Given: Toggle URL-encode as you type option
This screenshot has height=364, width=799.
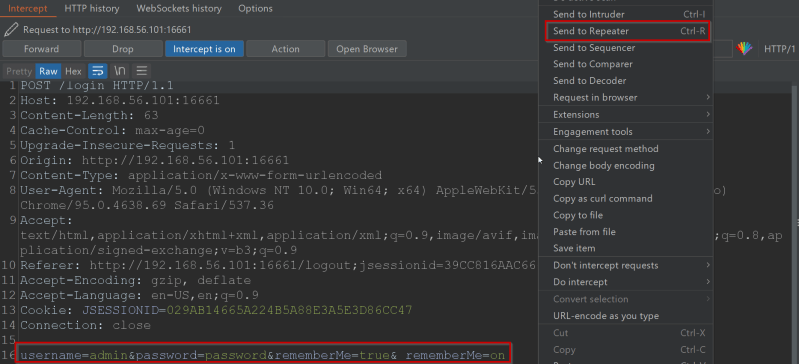Looking at the screenshot, I should point(626,316).
